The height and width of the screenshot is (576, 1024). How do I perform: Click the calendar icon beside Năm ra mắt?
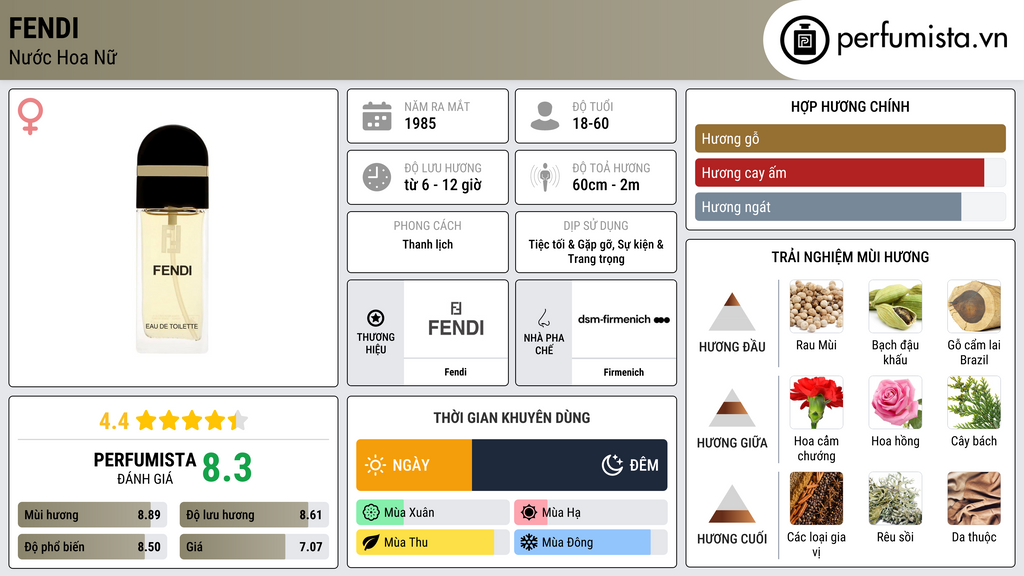377,116
